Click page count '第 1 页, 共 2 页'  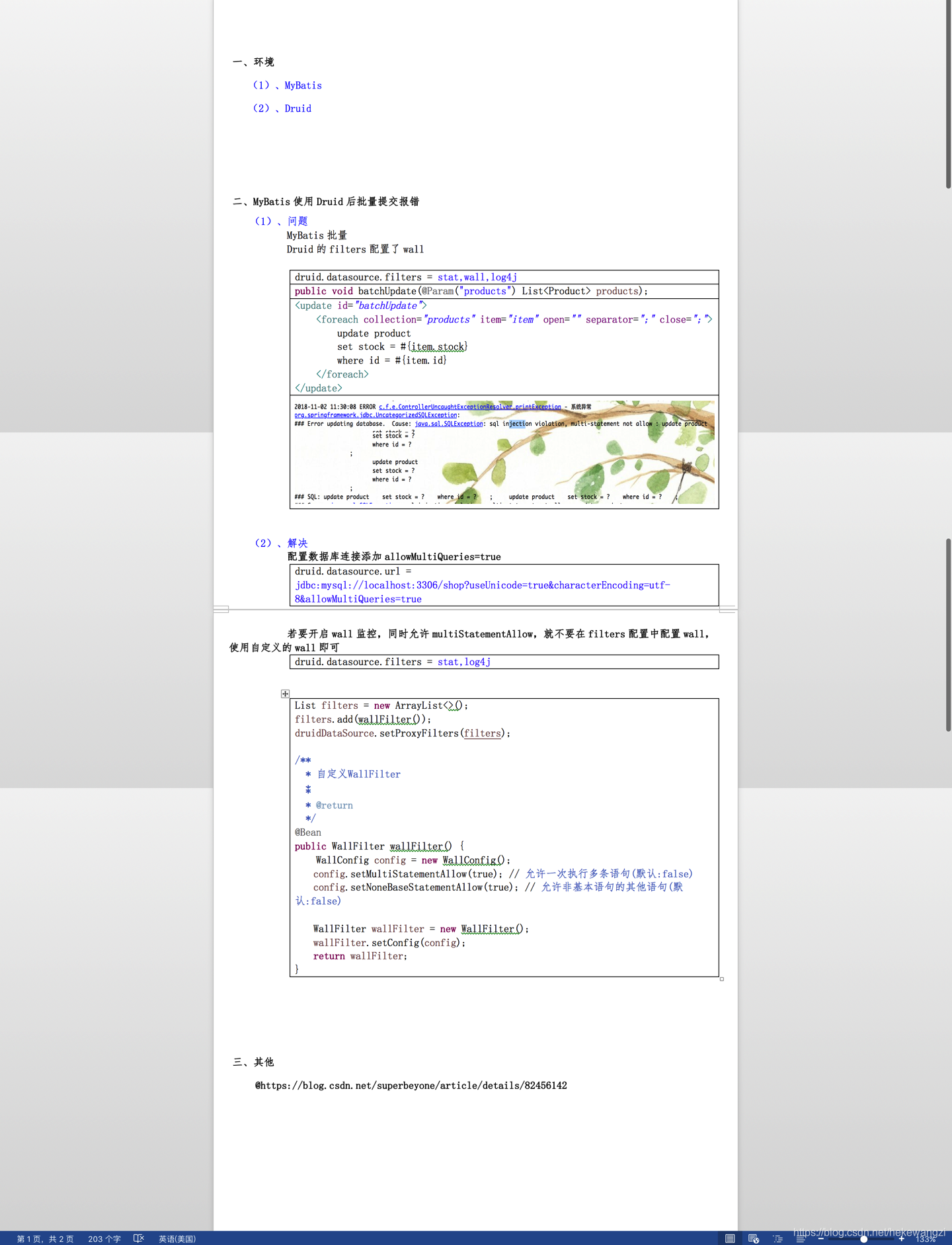(45, 1239)
